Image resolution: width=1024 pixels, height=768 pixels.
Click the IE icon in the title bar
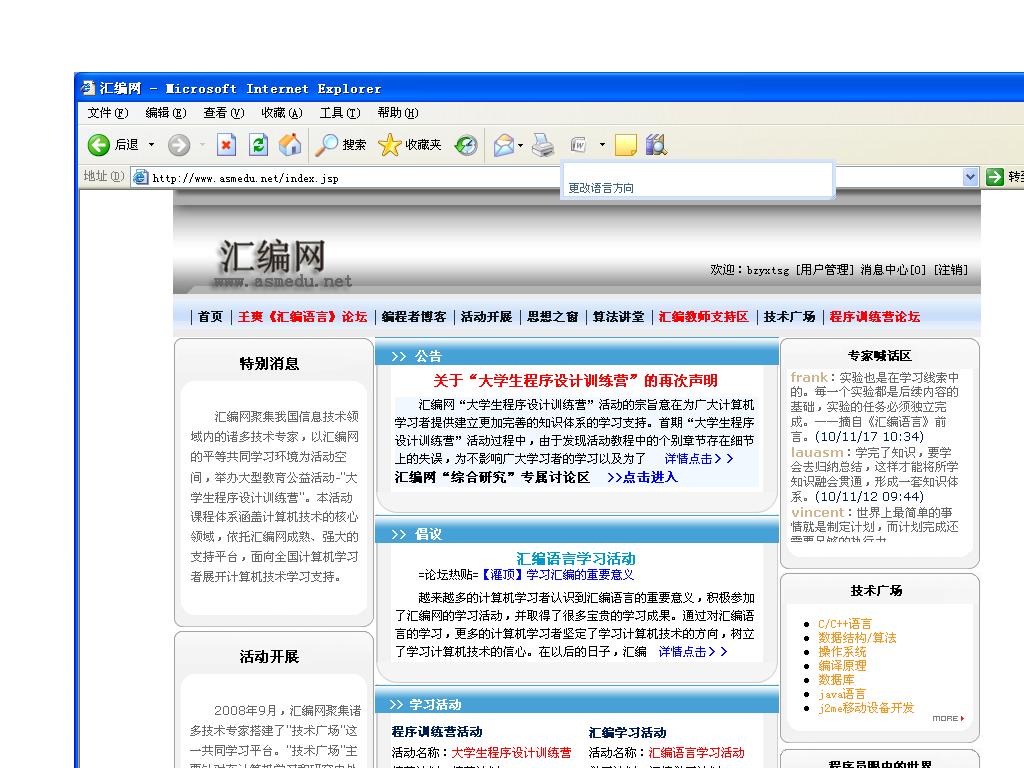(x=88, y=88)
